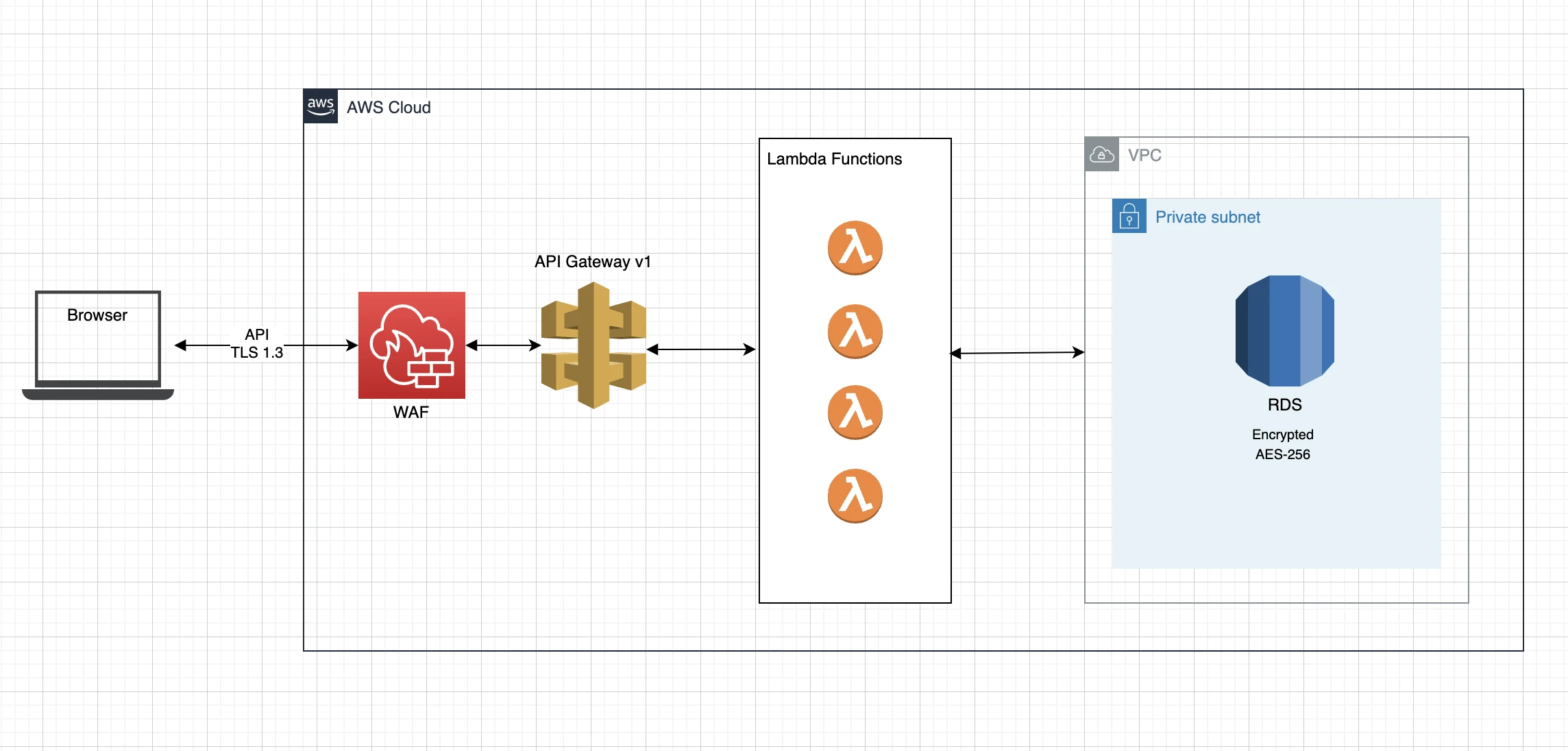Select the 'AWS Cloud' label text
The height and width of the screenshot is (751, 1568).
pos(389,108)
